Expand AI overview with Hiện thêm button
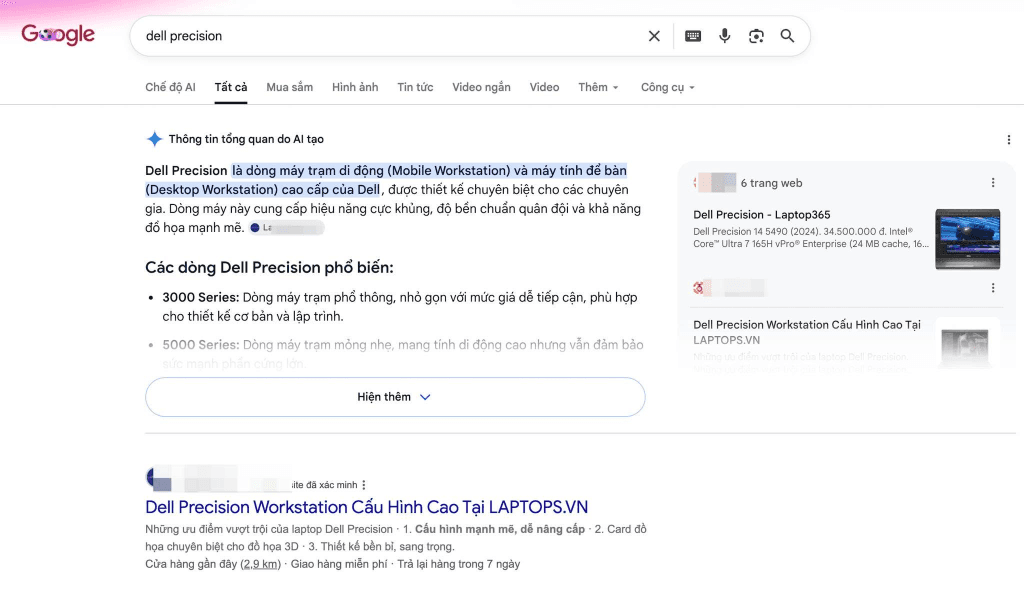This screenshot has height=593, width=1024. [395, 397]
